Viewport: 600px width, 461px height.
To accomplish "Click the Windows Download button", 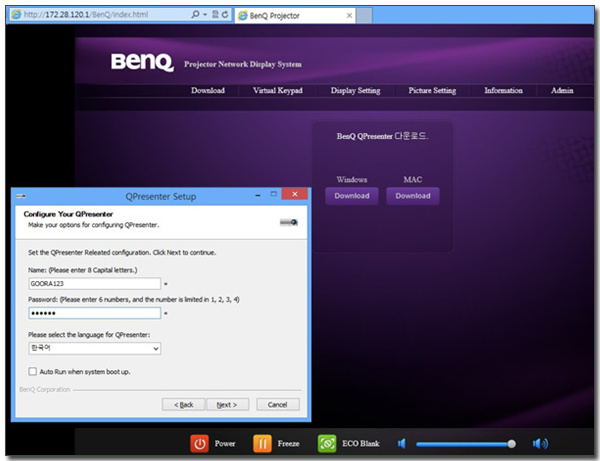I will (x=352, y=196).
